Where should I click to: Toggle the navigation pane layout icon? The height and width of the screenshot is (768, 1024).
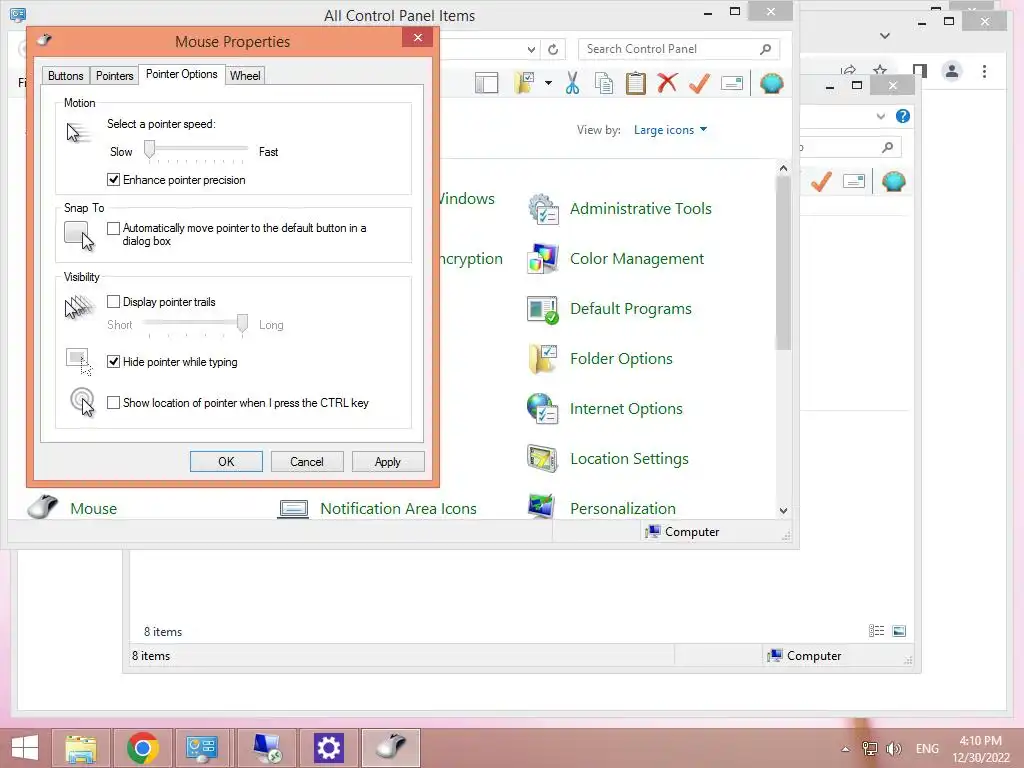pyautogui.click(x=487, y=84)
